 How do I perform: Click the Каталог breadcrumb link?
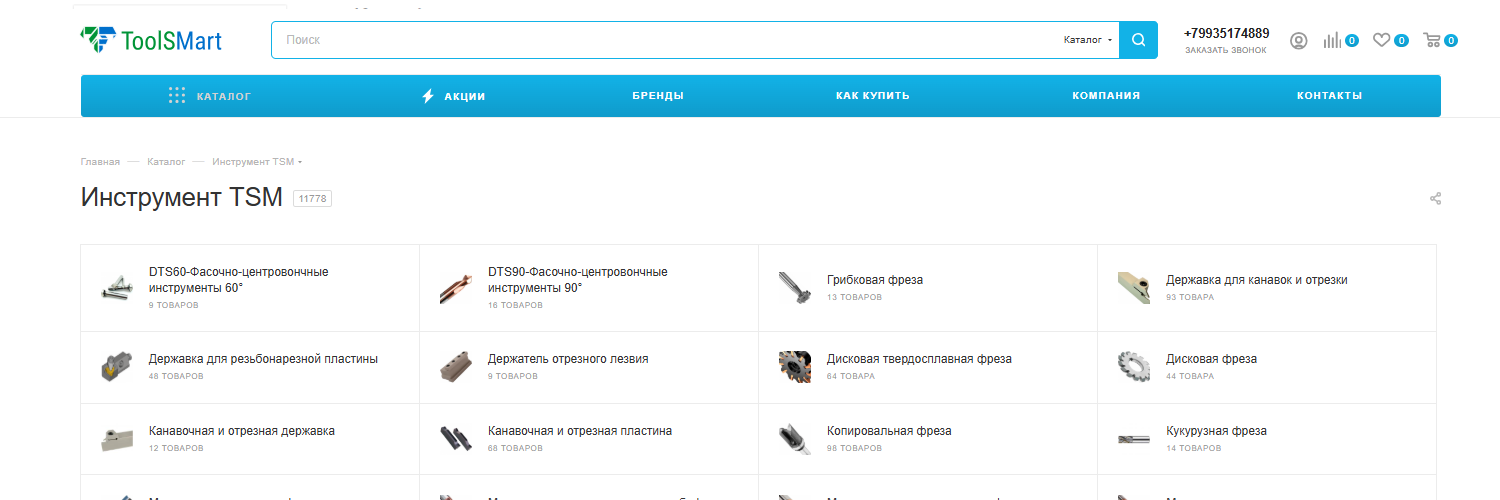(x=166, y=161)
